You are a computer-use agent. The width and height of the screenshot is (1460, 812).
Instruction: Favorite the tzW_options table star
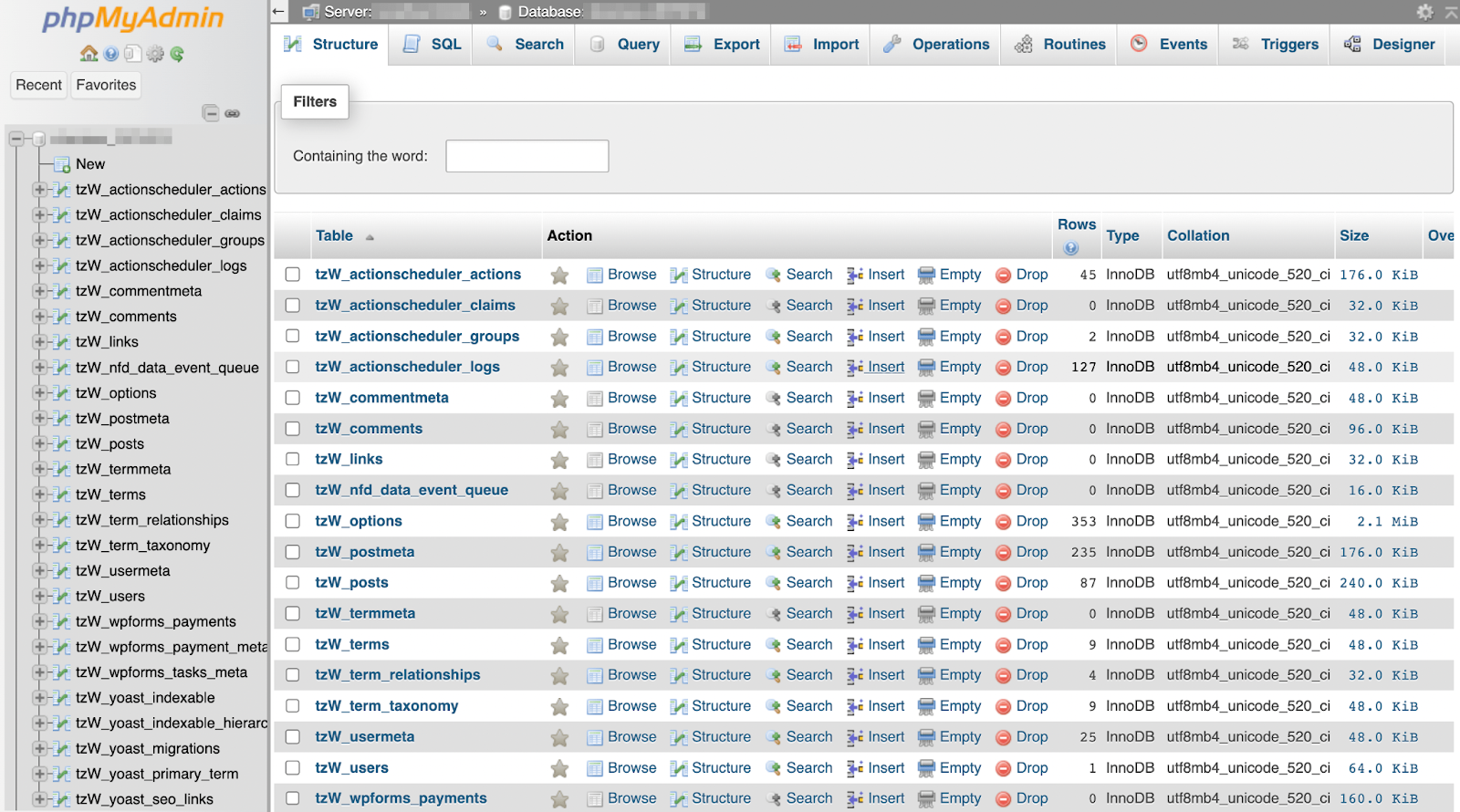pyautogui.click(x=559, y=522)
